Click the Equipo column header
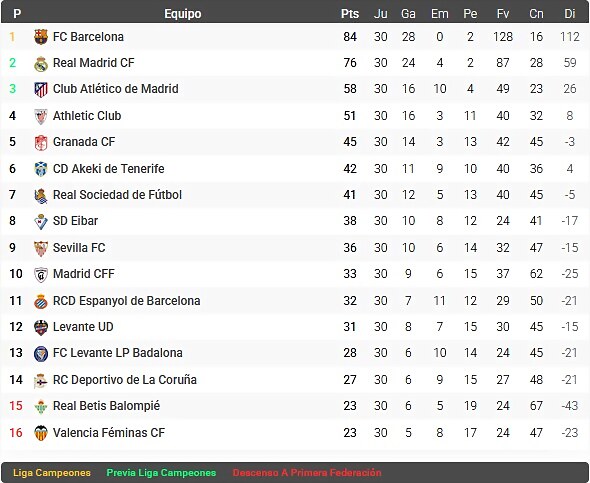The width and height of the screenshot is (590, 483). pyautogui.click(x=182, y=14)
